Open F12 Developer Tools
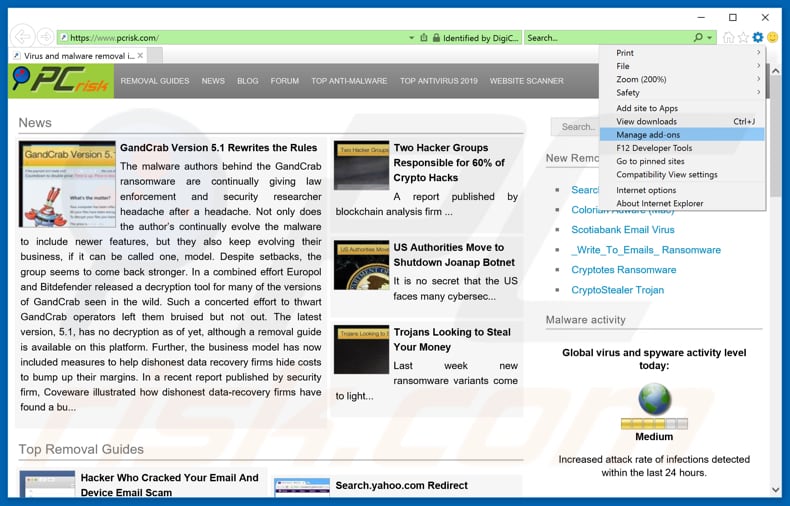Viewport: 790px width, 506px height. (x=682, y=148)
